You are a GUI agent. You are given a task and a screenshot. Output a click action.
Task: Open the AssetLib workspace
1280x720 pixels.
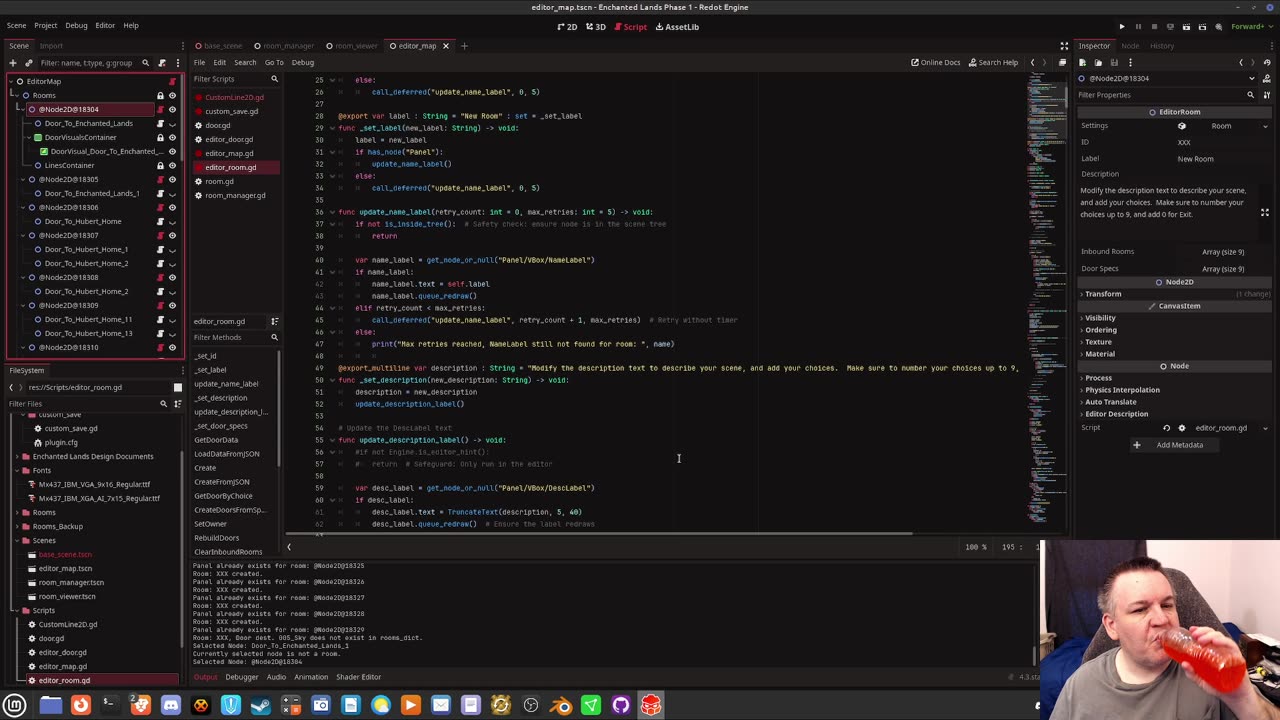pos(676,27)
